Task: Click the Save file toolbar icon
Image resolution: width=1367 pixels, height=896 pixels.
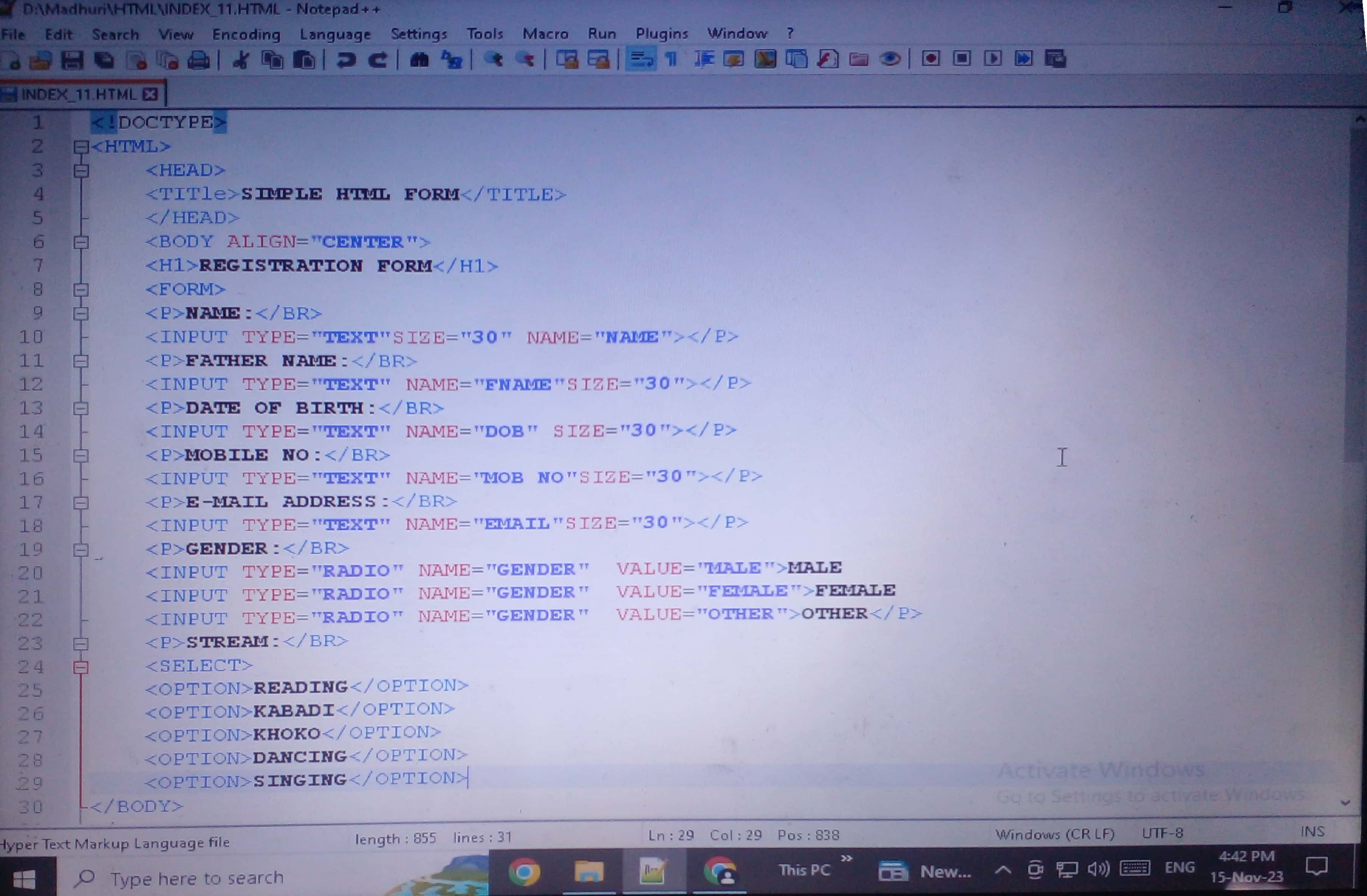Action: (x=72, y=60)
